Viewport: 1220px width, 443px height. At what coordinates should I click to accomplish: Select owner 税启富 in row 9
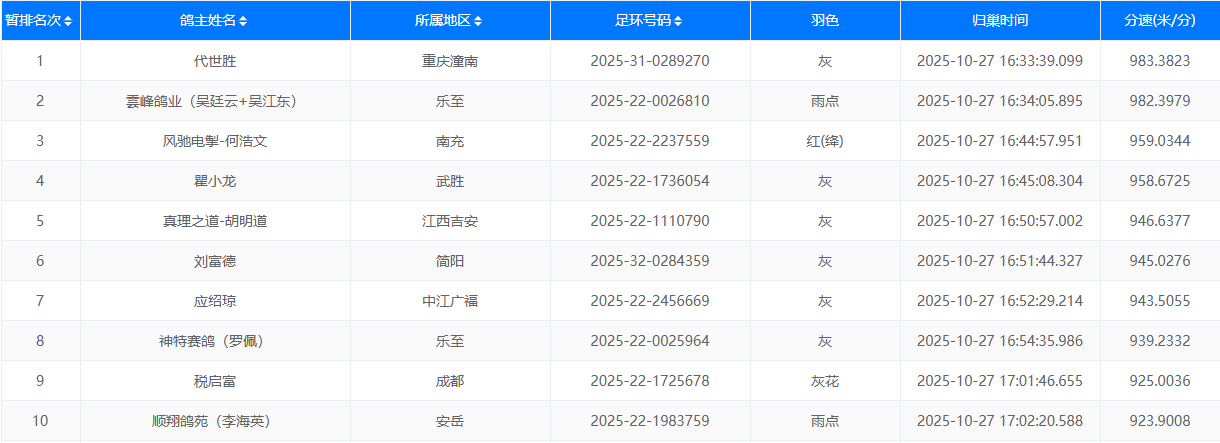pos(215,381)
